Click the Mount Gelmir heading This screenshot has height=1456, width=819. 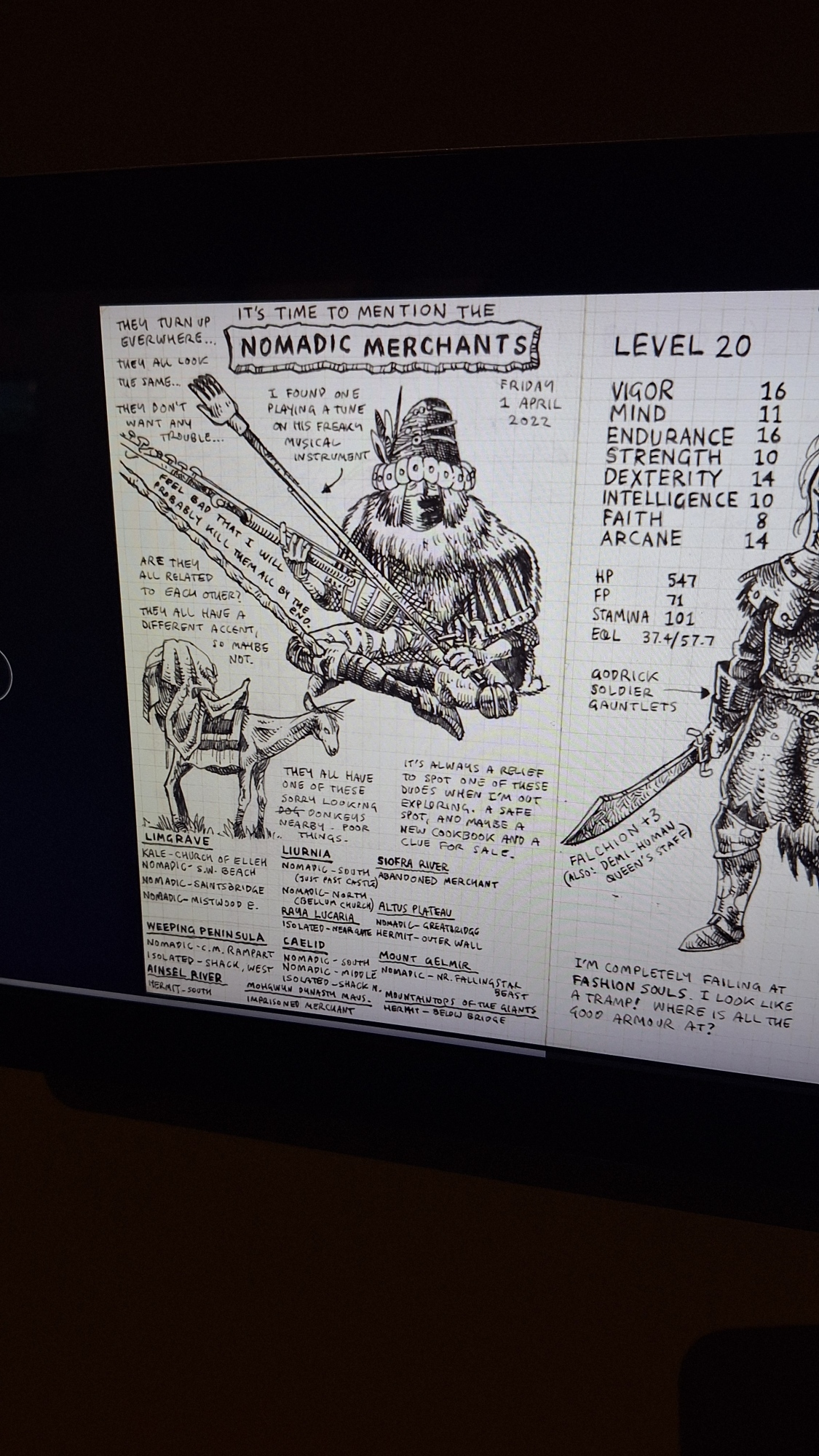425,956
